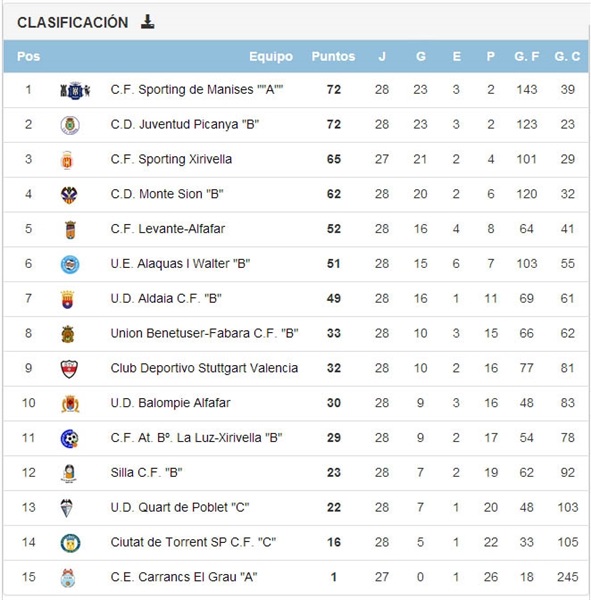Viewport: 591px width, 600px height.
Task: Click U.D. Balompie Alfafar team name
Action: click(x=170, y=403)
